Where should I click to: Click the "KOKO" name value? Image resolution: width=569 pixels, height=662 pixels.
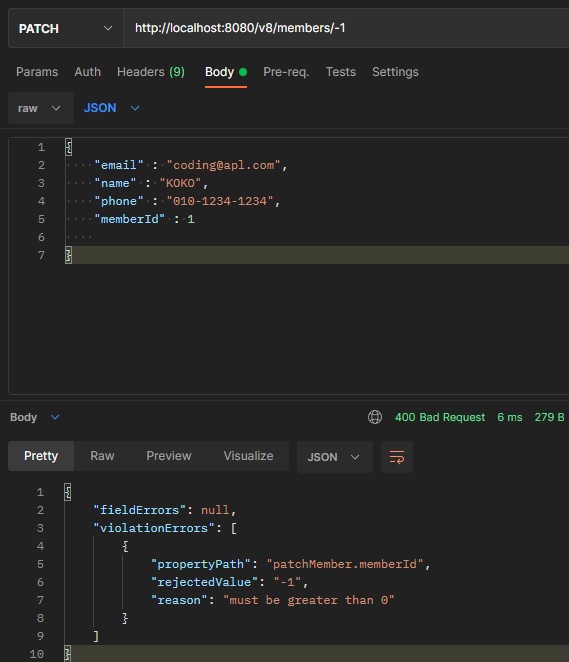180,183
